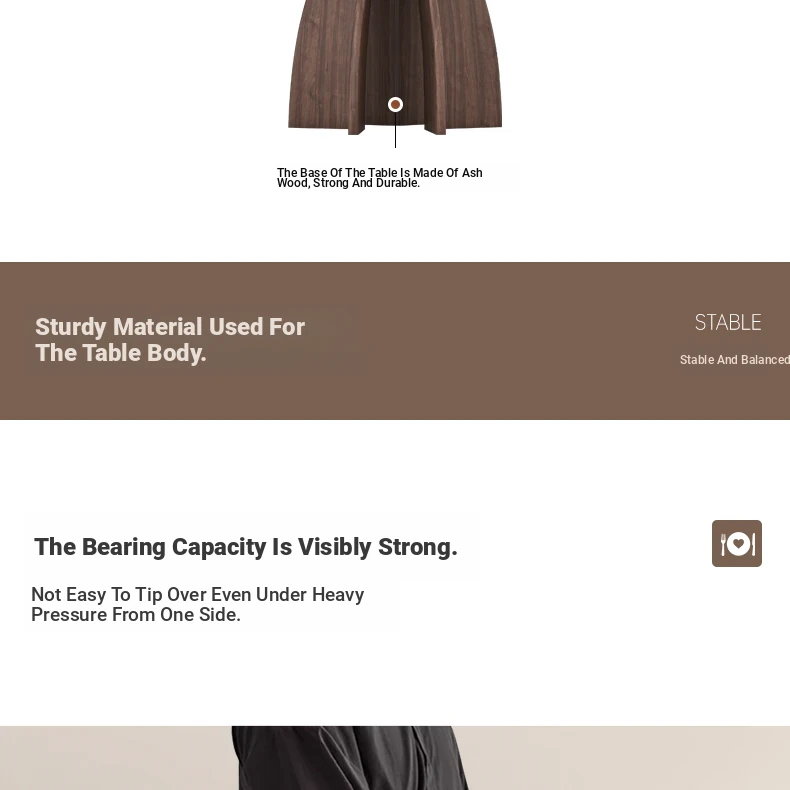Click the round hotspot marker on table base

click(x=396, y=104)
